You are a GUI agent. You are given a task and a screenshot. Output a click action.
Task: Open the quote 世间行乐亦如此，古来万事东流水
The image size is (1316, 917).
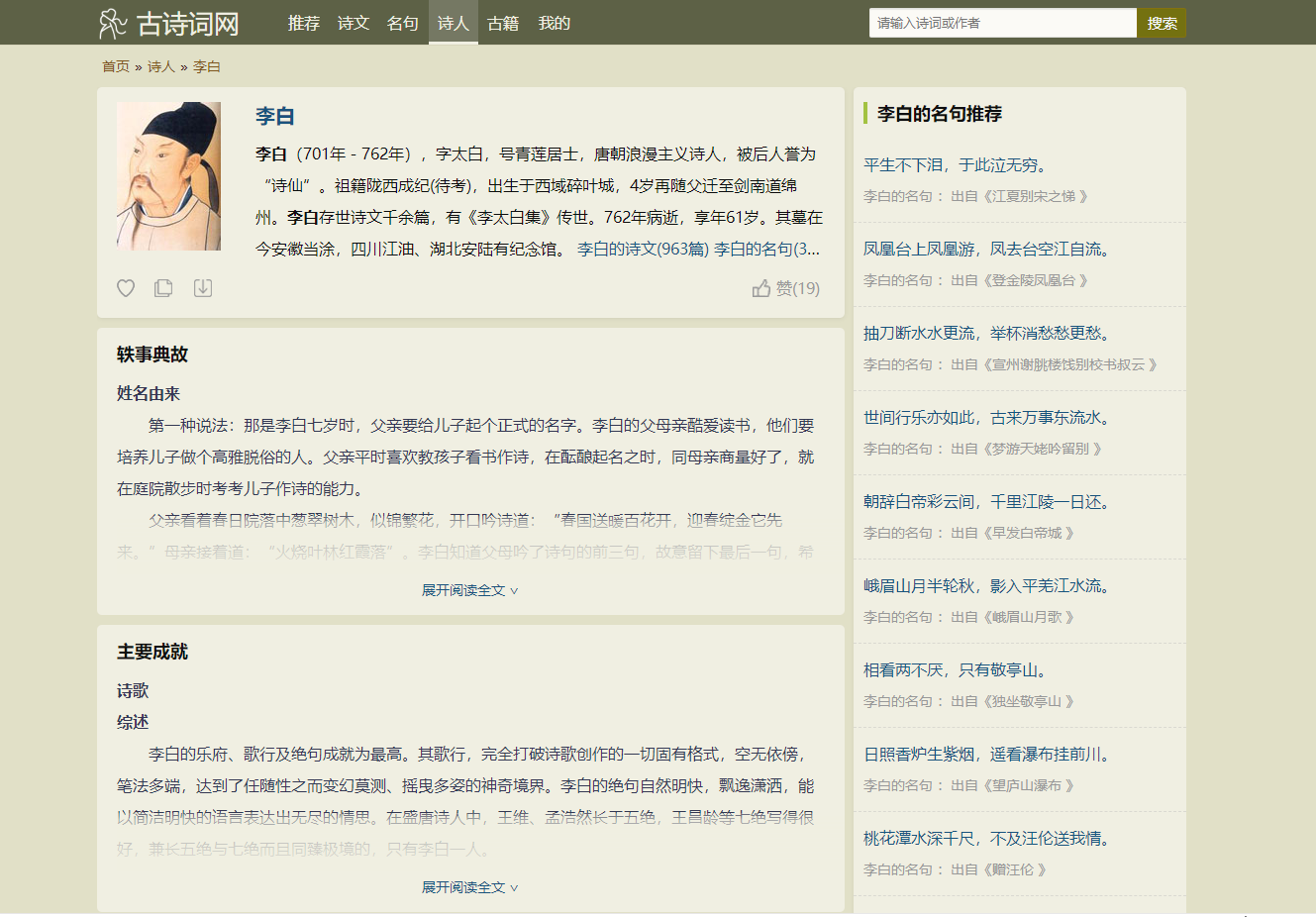[987, 418]
